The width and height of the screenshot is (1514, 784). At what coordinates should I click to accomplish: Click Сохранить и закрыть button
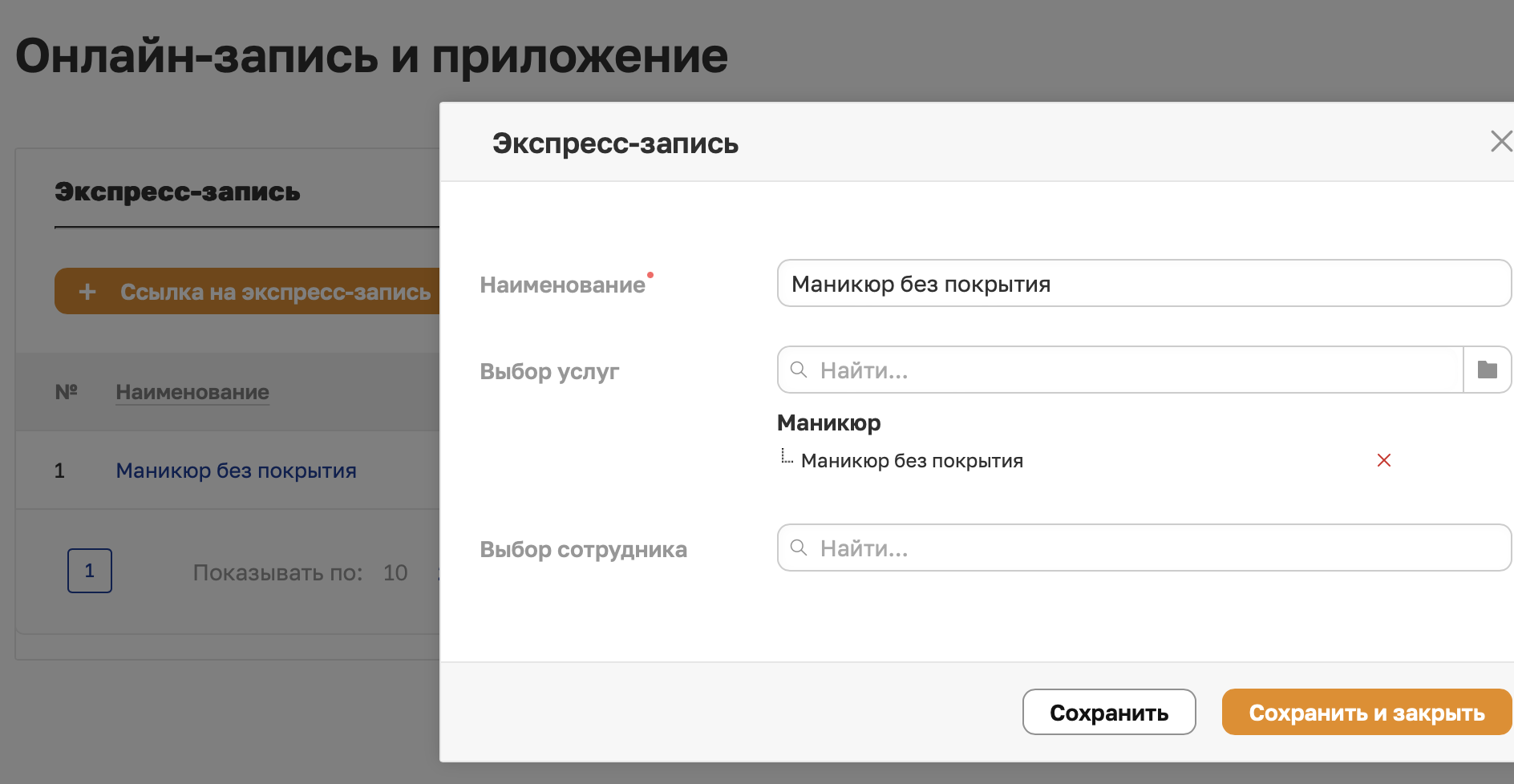tap(1366, 712)
